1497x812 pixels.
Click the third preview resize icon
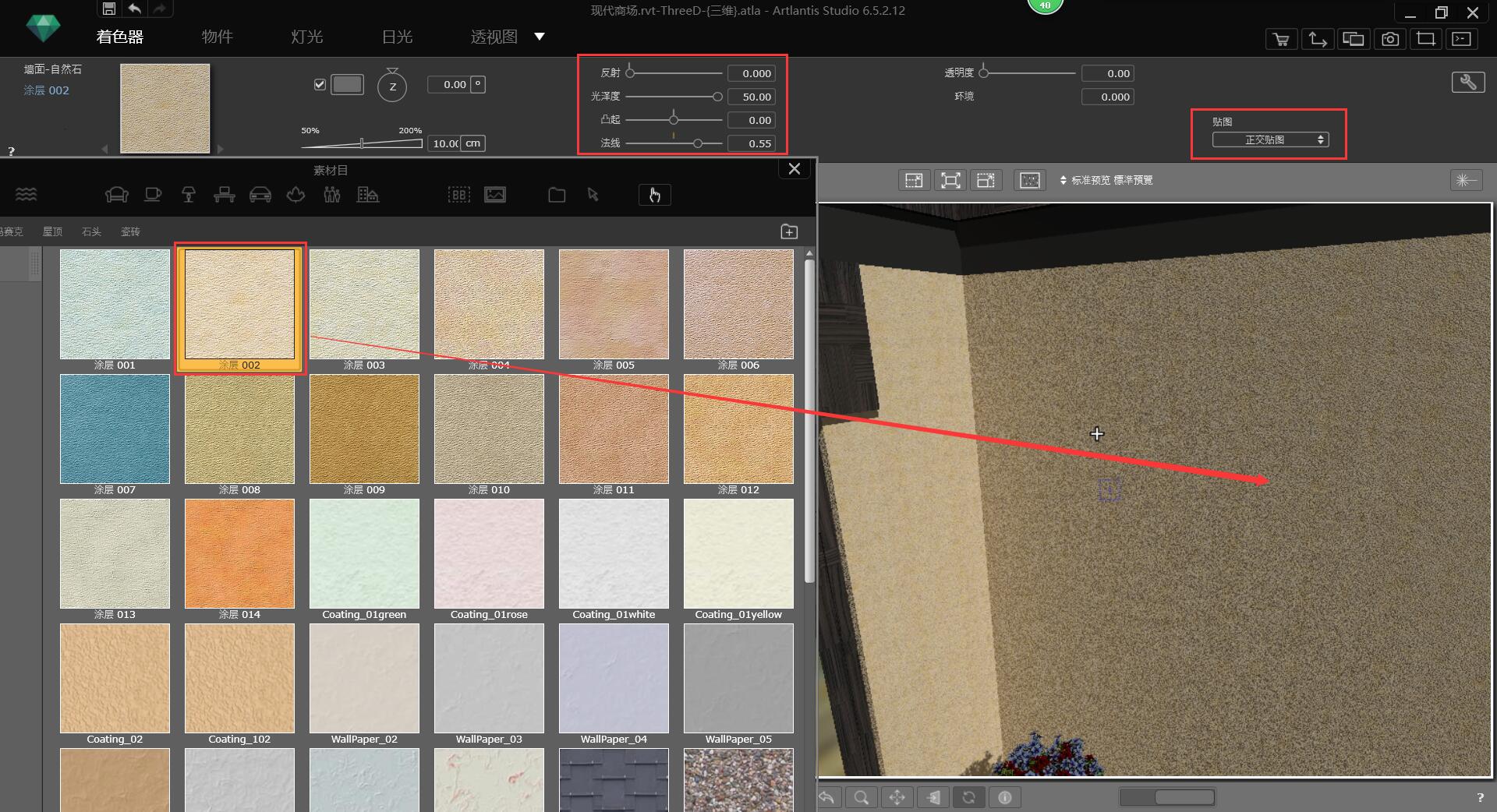point(986,180)
